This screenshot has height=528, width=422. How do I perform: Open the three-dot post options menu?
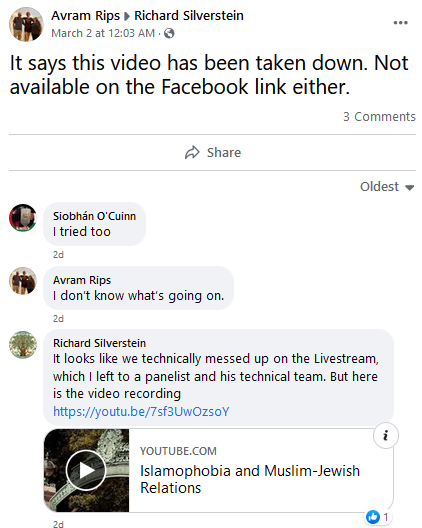(x=400, y=23)
